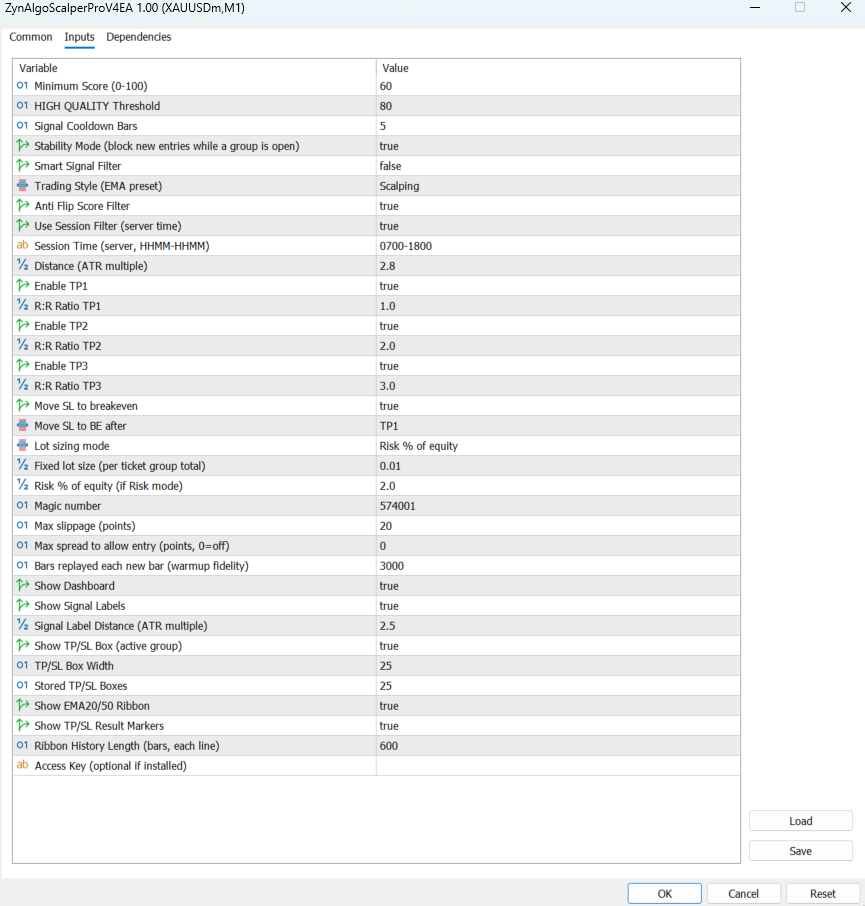Click the icon next to HIGH QUALITY Threshold
The width and height of the screenshot is (865, 906).
pyautogui.click(x=23, y=106)
